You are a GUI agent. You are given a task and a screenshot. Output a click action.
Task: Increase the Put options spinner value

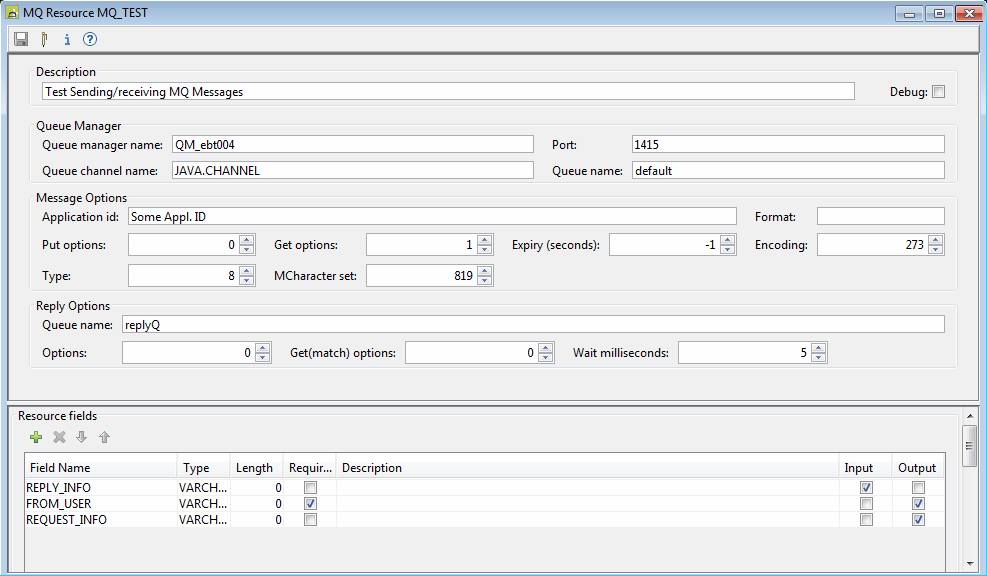click(247, 240)
